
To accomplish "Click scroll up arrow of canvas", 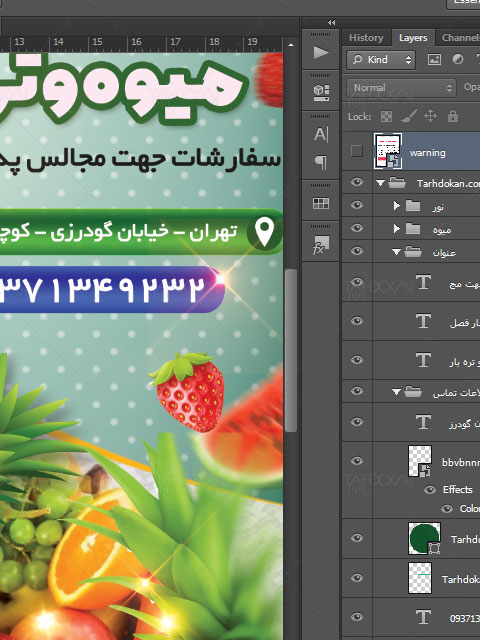I will tap(291, 45).
